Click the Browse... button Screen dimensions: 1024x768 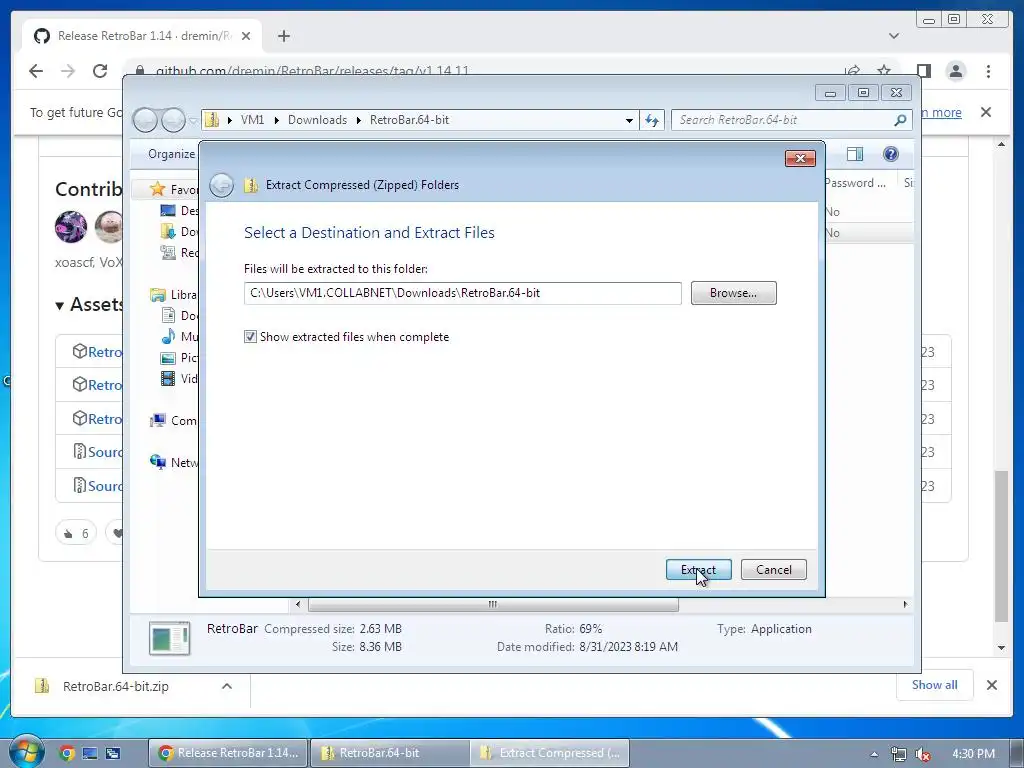pyautogui.click(x=733, y=293)
